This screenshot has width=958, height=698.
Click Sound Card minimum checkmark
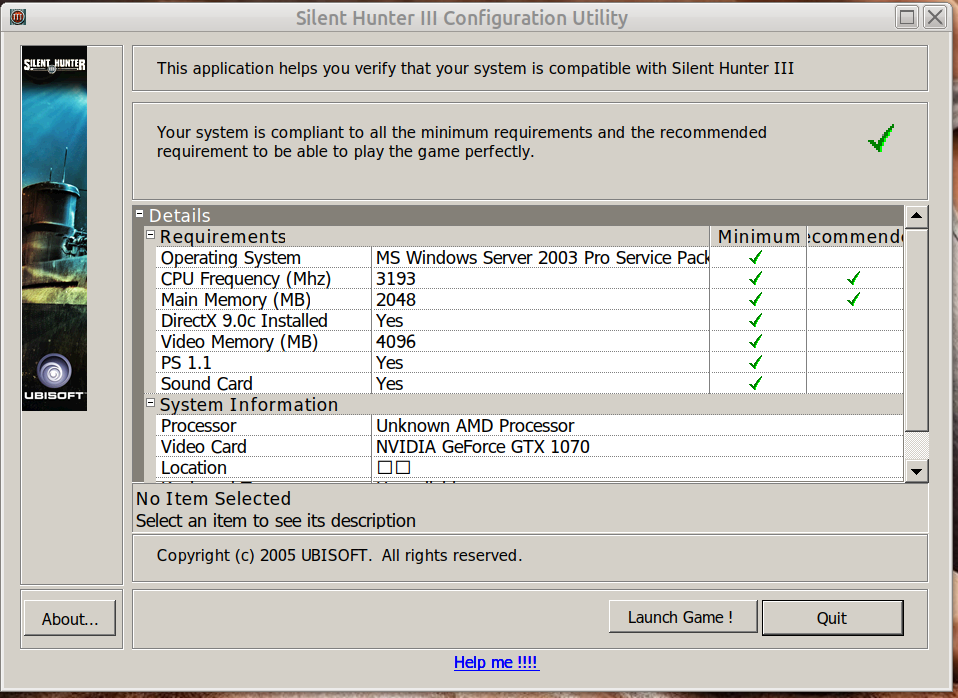coord(756,383)
